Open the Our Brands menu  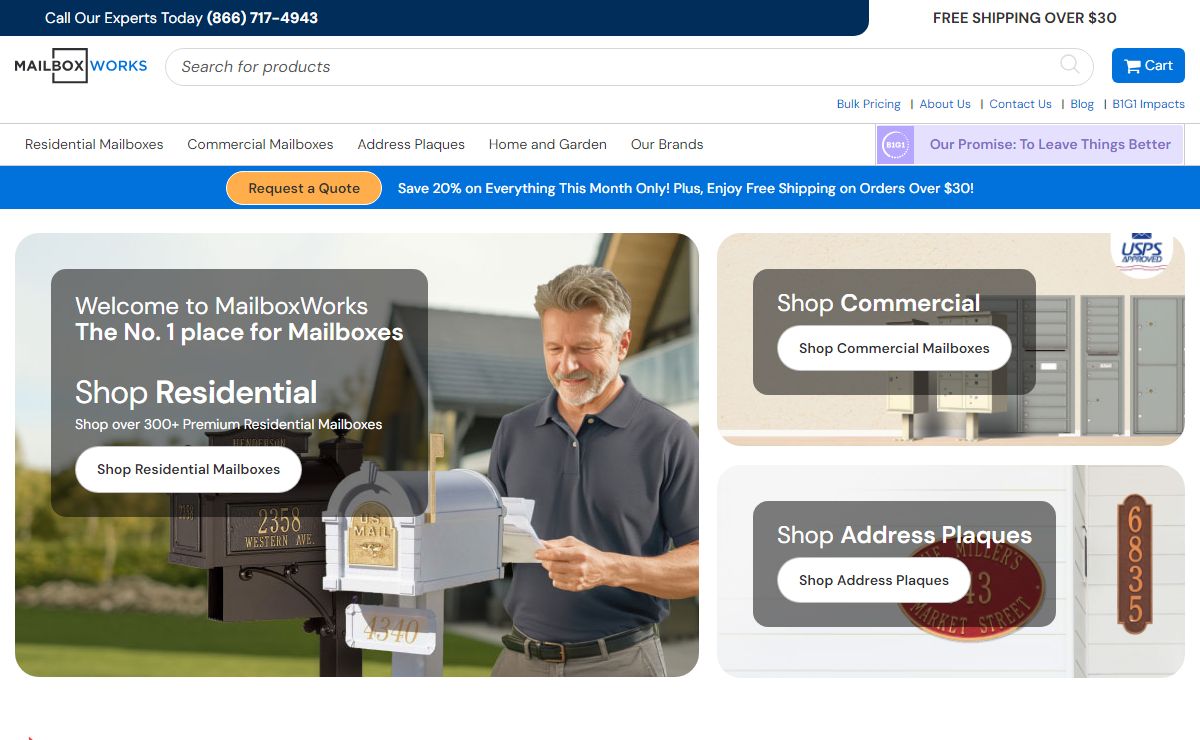coord(667,144)
